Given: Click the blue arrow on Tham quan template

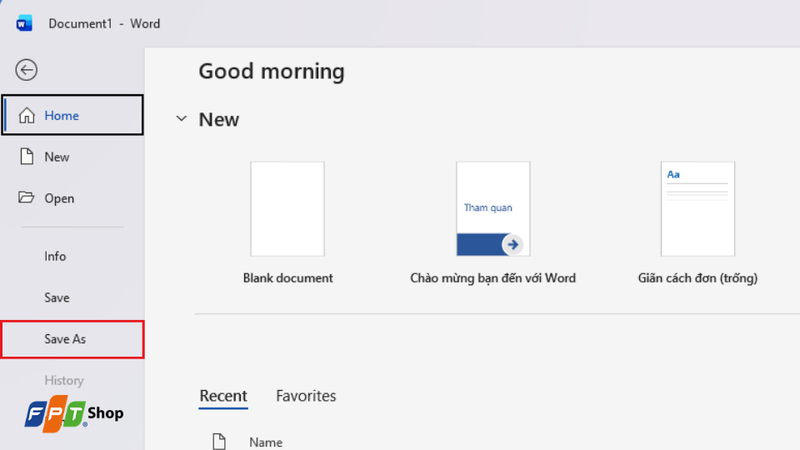Looking at the screenshot, I should (x=513, y=244).
